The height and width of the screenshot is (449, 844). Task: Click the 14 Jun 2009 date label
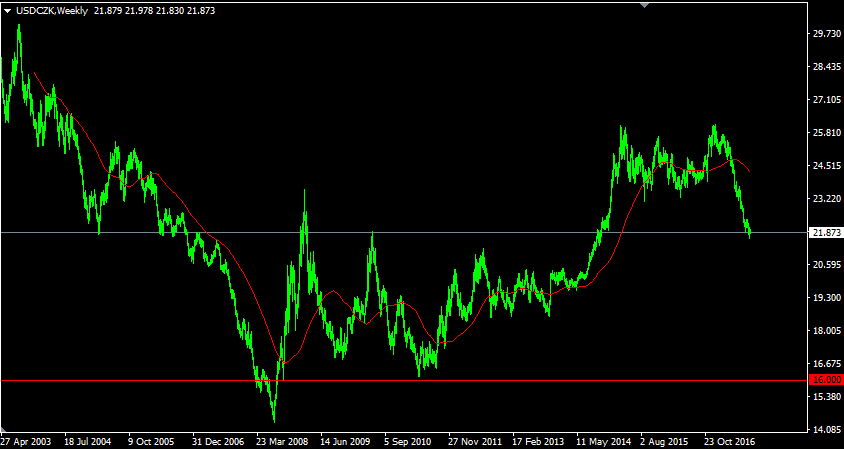345,441
